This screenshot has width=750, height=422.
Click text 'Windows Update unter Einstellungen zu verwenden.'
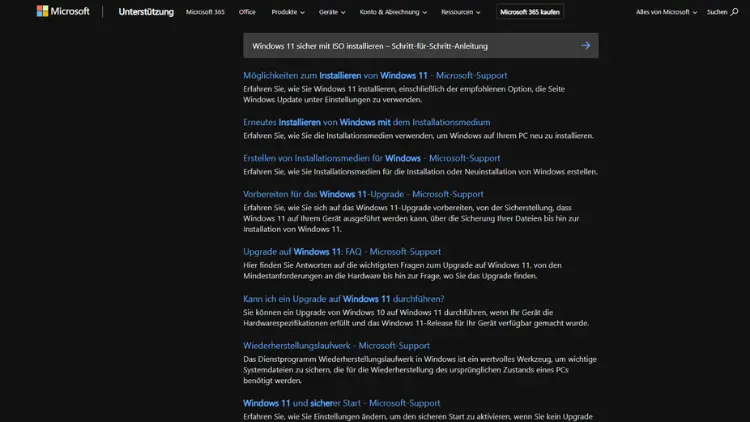click(x=332, y=100)
